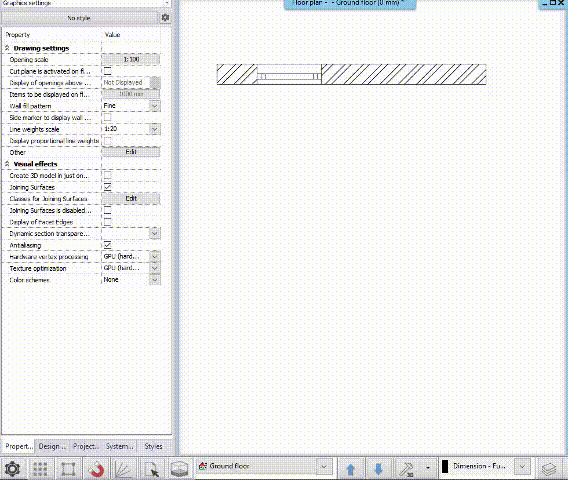Toggle Cut plane is activated checkbox
This screenshot has height=480, width=568.
[x=108, y=71]
